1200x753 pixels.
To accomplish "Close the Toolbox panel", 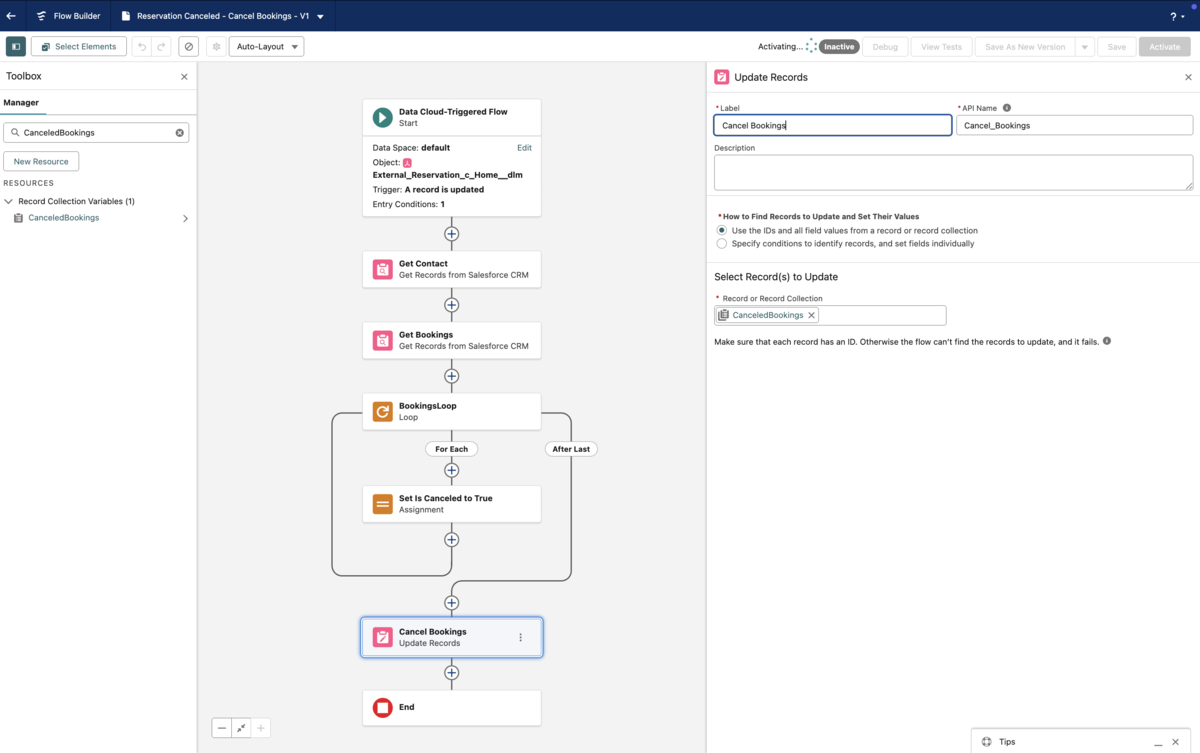I will (x=184, y=77).
